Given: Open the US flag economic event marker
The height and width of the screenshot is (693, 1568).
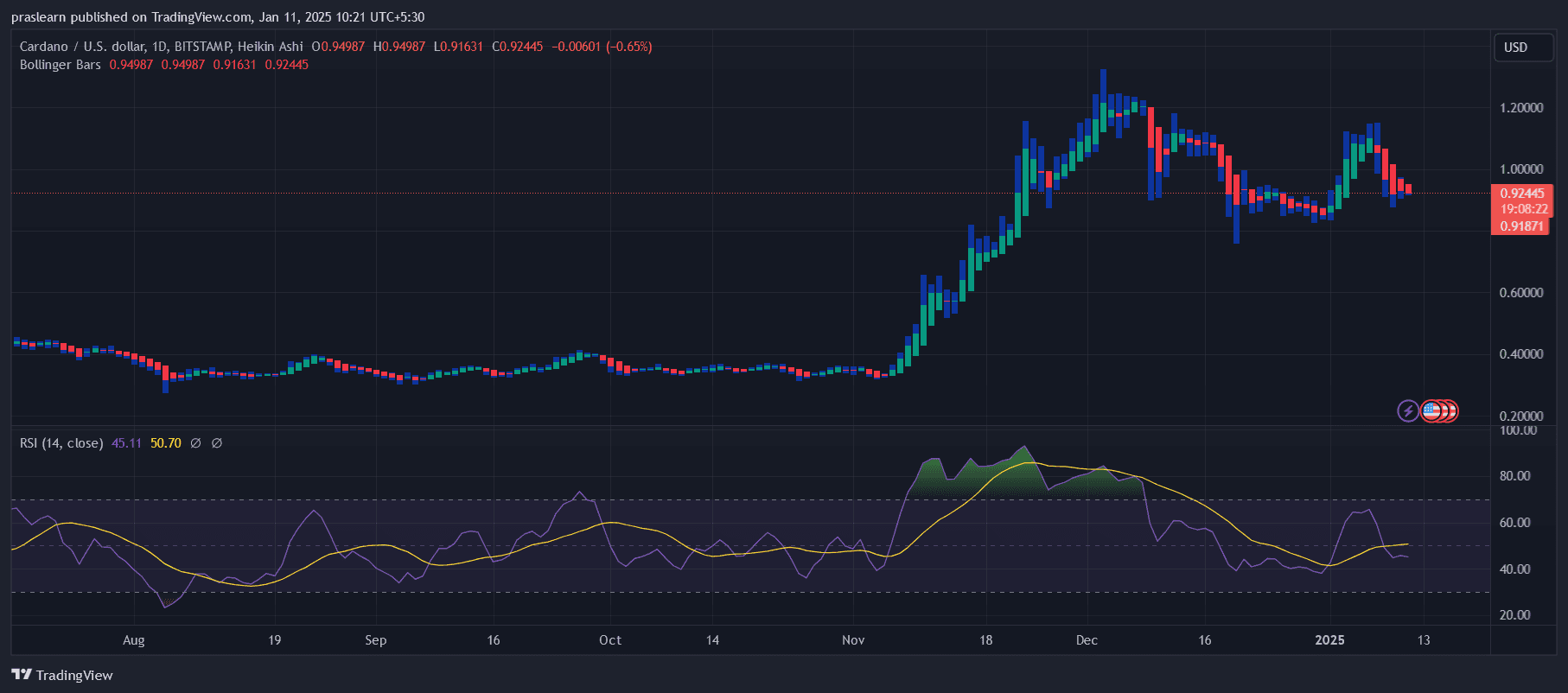Looking at the screenshot, I should 1431,410.
